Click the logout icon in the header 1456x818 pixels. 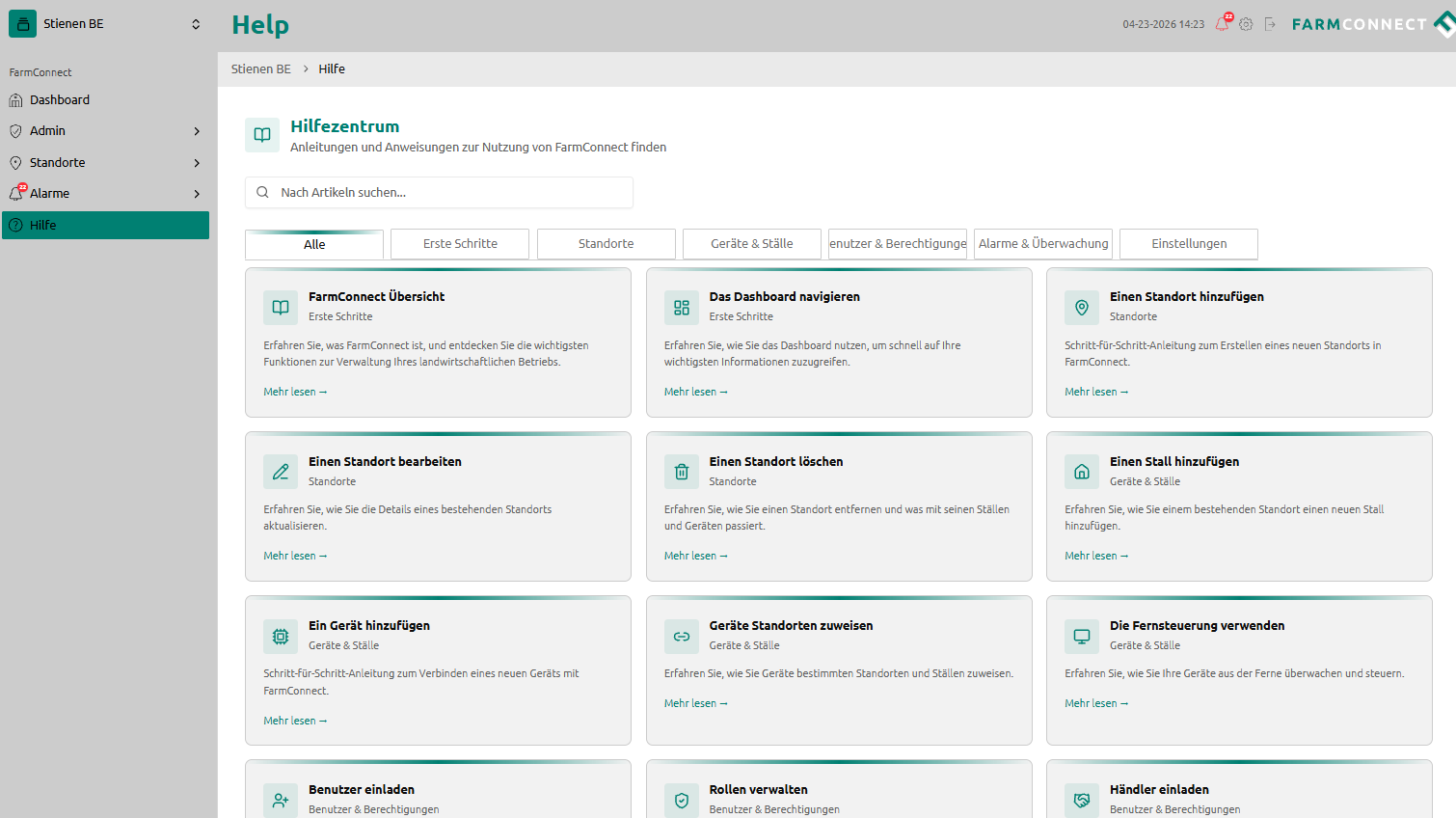tap(1270, 24)
